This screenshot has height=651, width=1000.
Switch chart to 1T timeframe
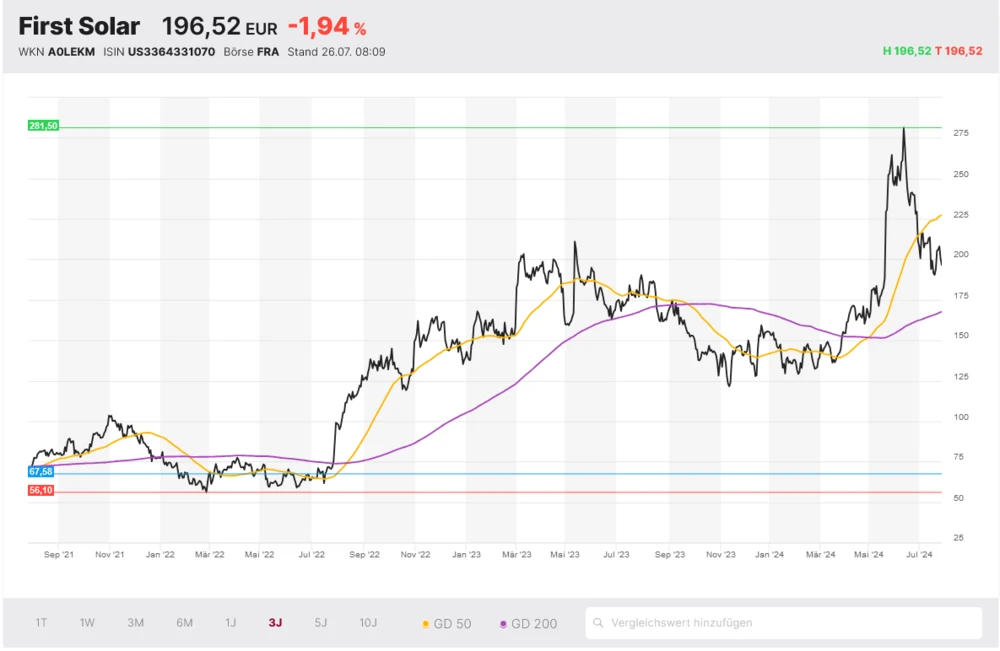(x=41, y=623)
